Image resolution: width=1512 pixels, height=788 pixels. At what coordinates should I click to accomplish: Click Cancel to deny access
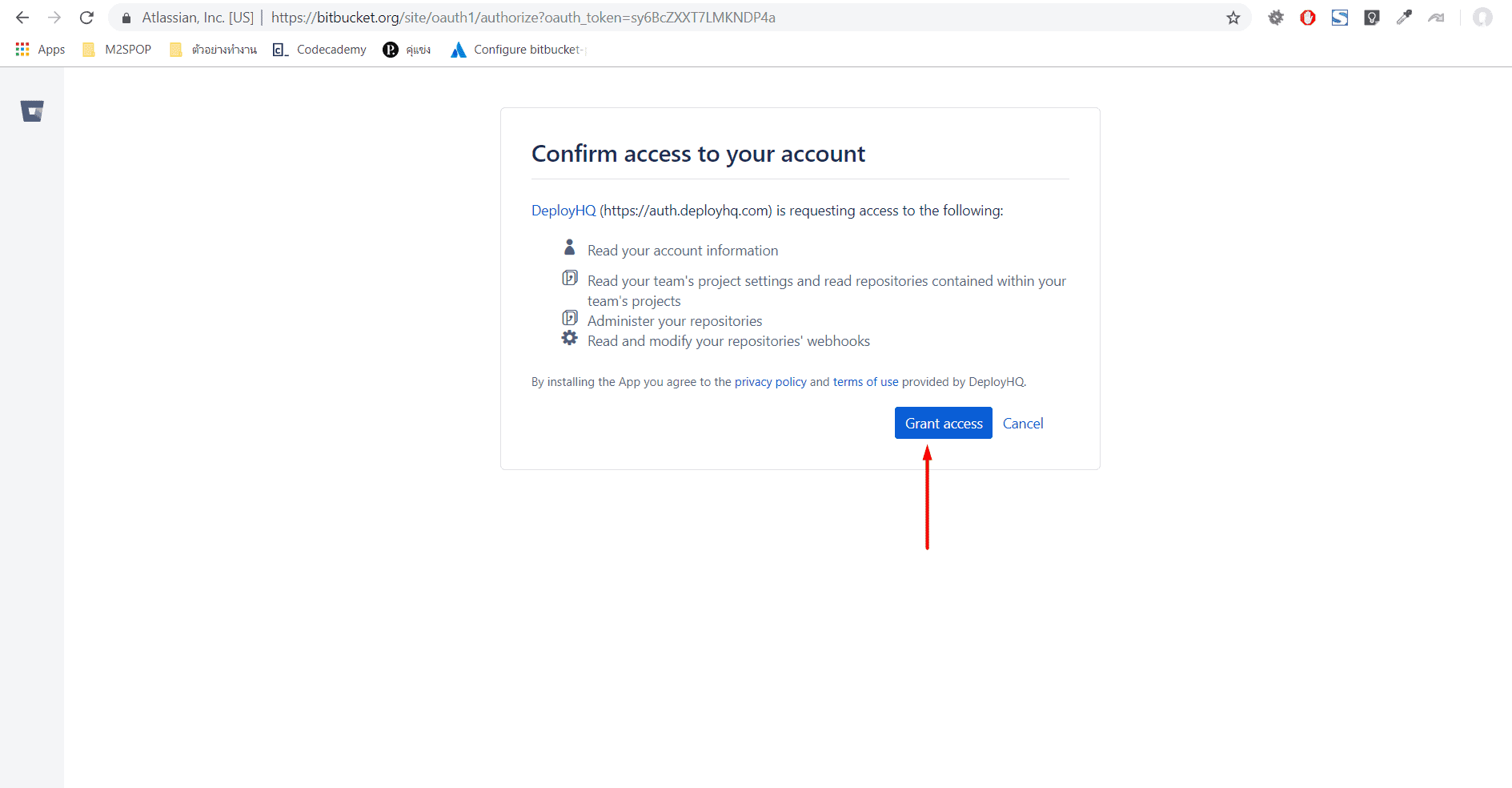click(x=1023, y=423)
